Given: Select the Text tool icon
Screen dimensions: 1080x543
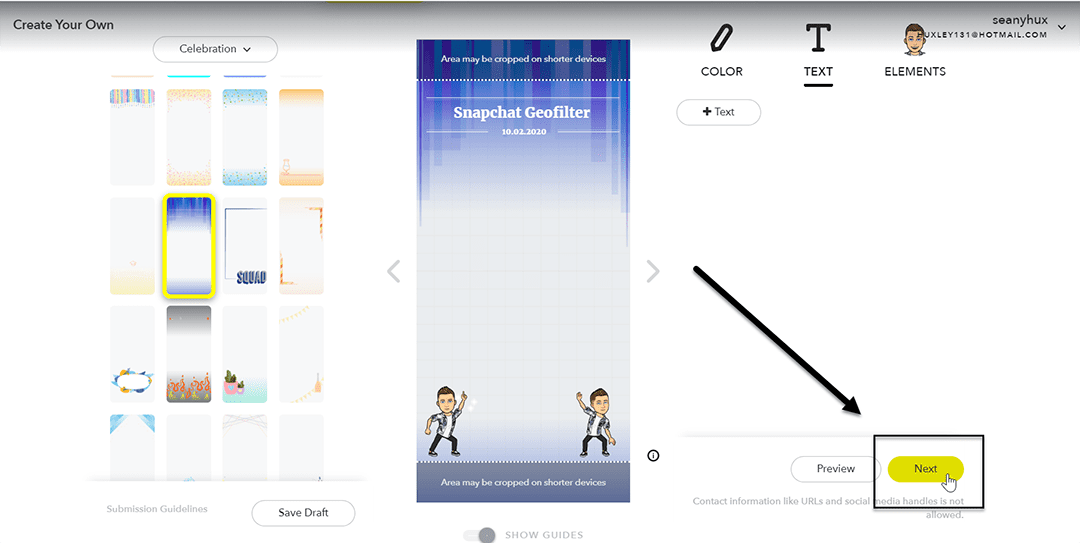Looking at the screenshot, I should [818, 39].
